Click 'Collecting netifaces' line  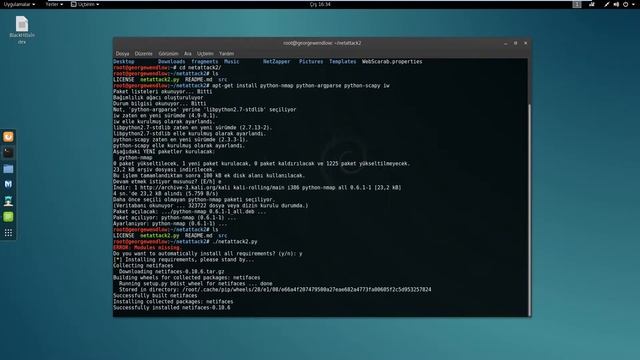tap(143, 265)
